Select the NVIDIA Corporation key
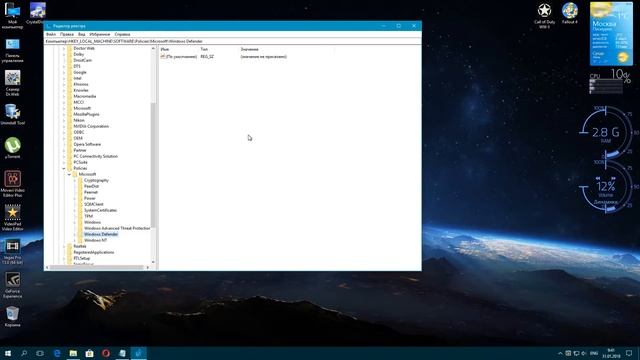This screenshot has height=360, width=640. click(x=91, y=126)
